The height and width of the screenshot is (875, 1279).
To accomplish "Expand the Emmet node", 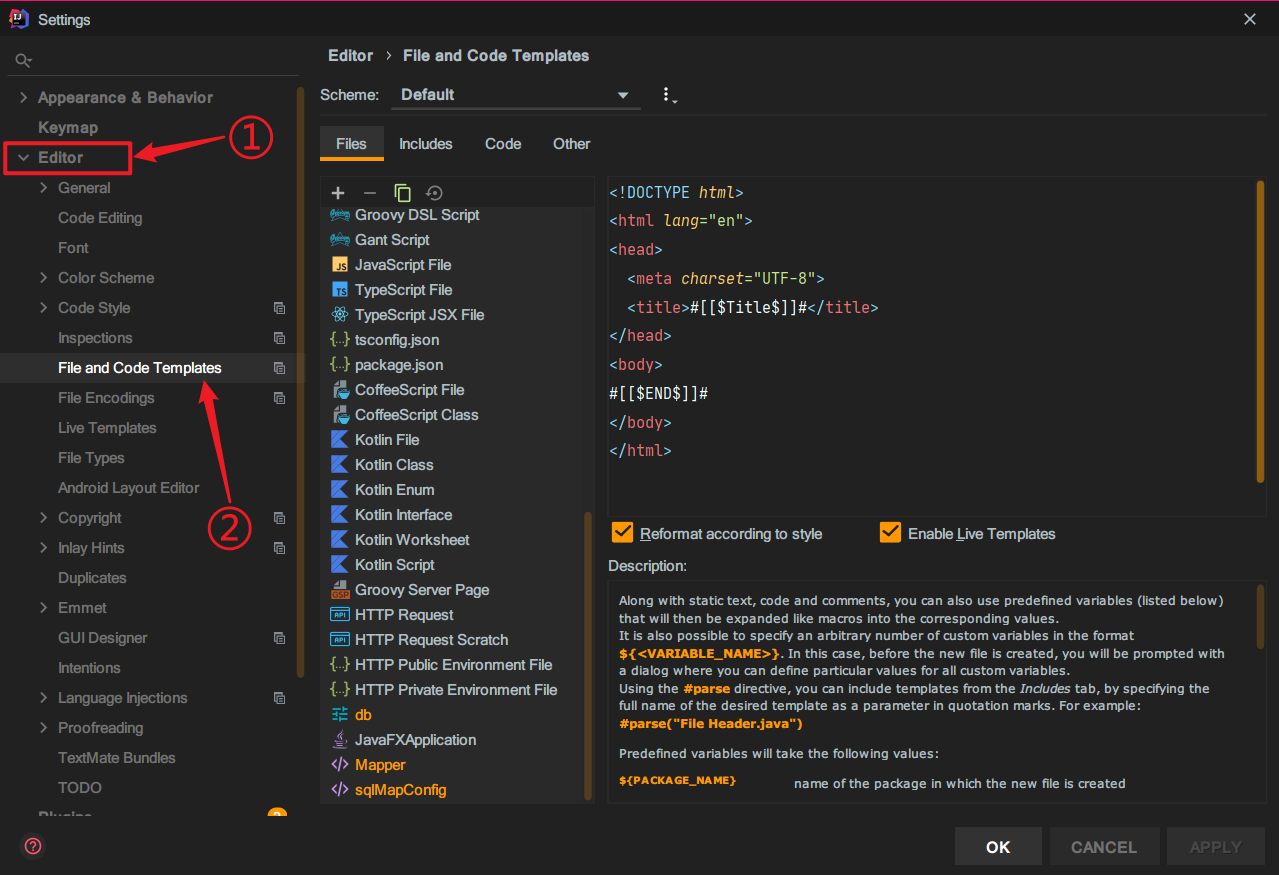I will [x=43, y=608].
